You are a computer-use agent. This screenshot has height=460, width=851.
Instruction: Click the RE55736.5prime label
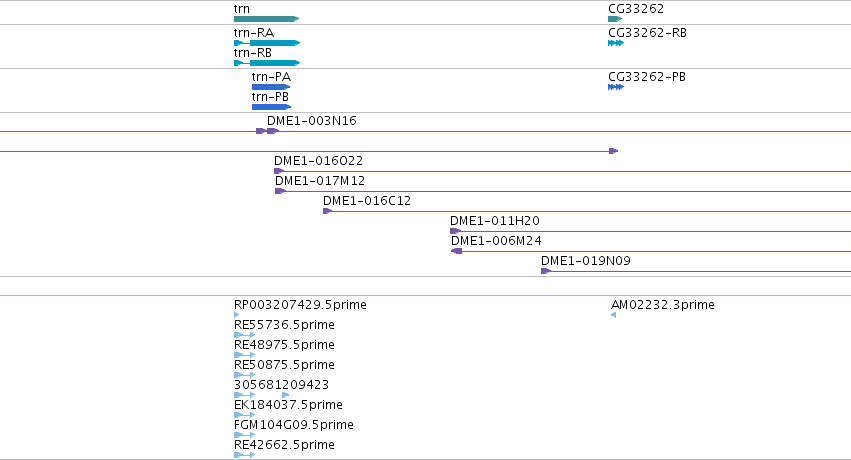coord(284,325)
